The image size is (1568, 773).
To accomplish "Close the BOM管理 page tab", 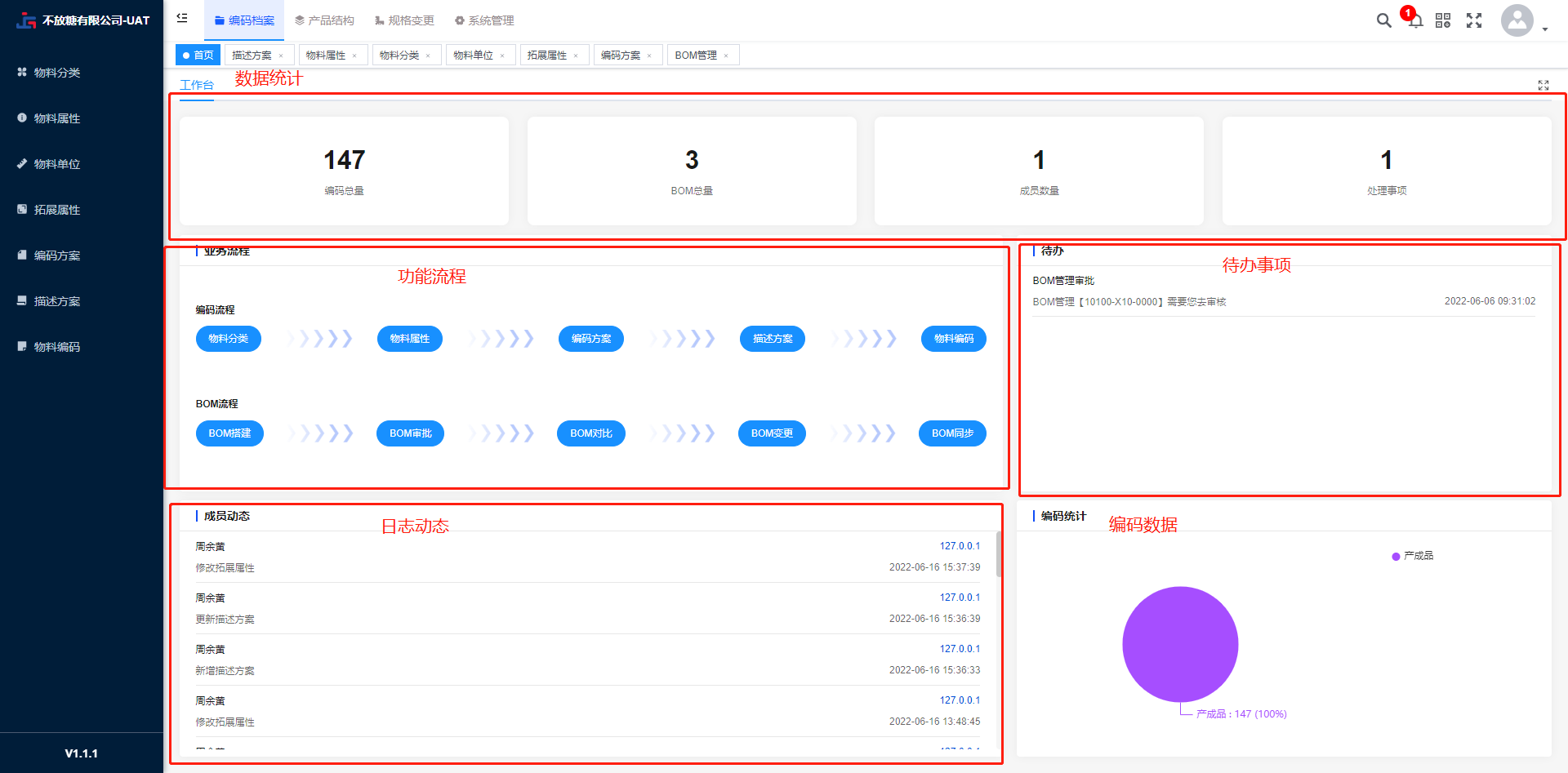I will 726,56.
